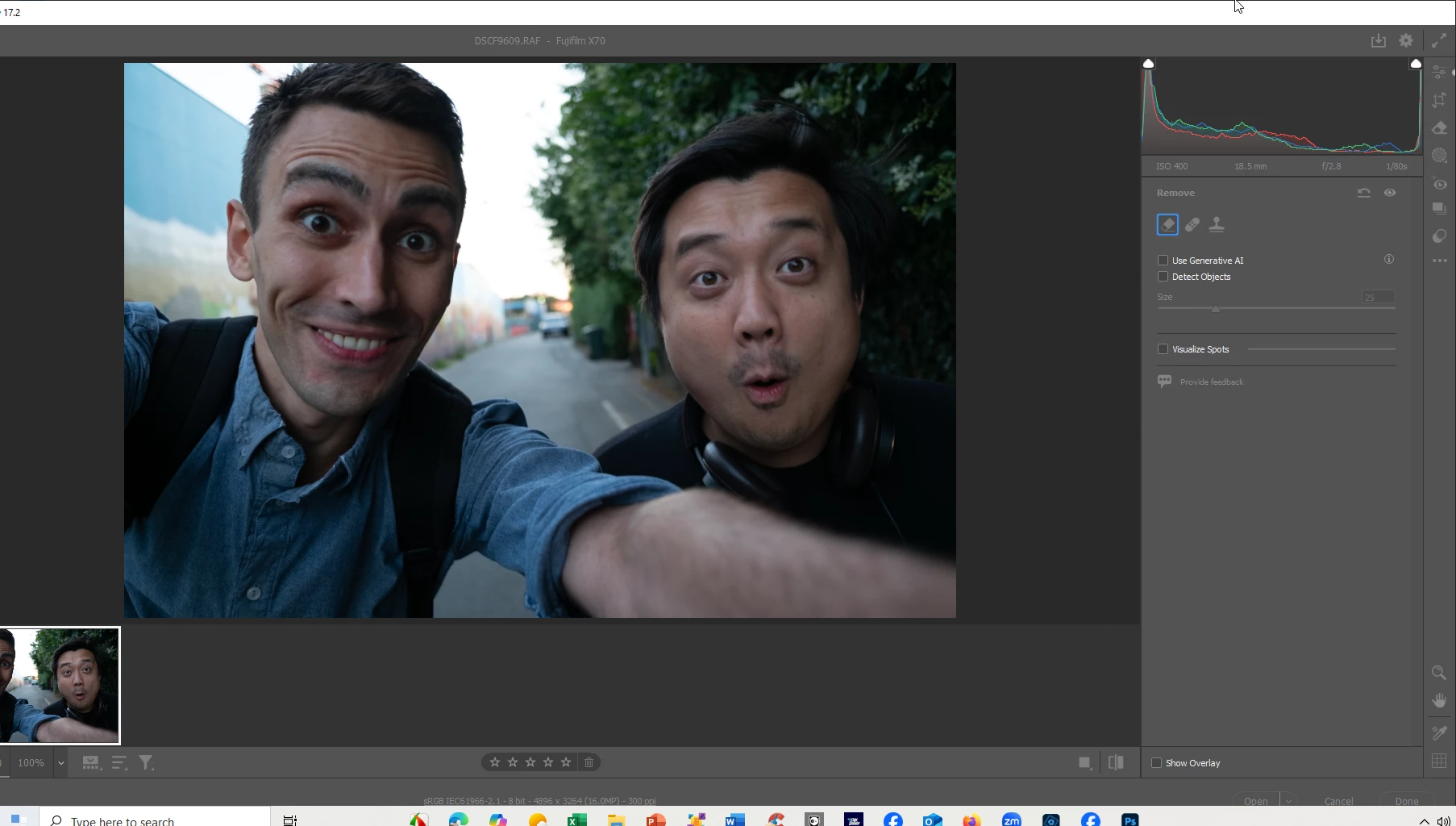Screen dimensions: 1456x826
Task: Open the filmstrip sort options
Action: (119, 762)
